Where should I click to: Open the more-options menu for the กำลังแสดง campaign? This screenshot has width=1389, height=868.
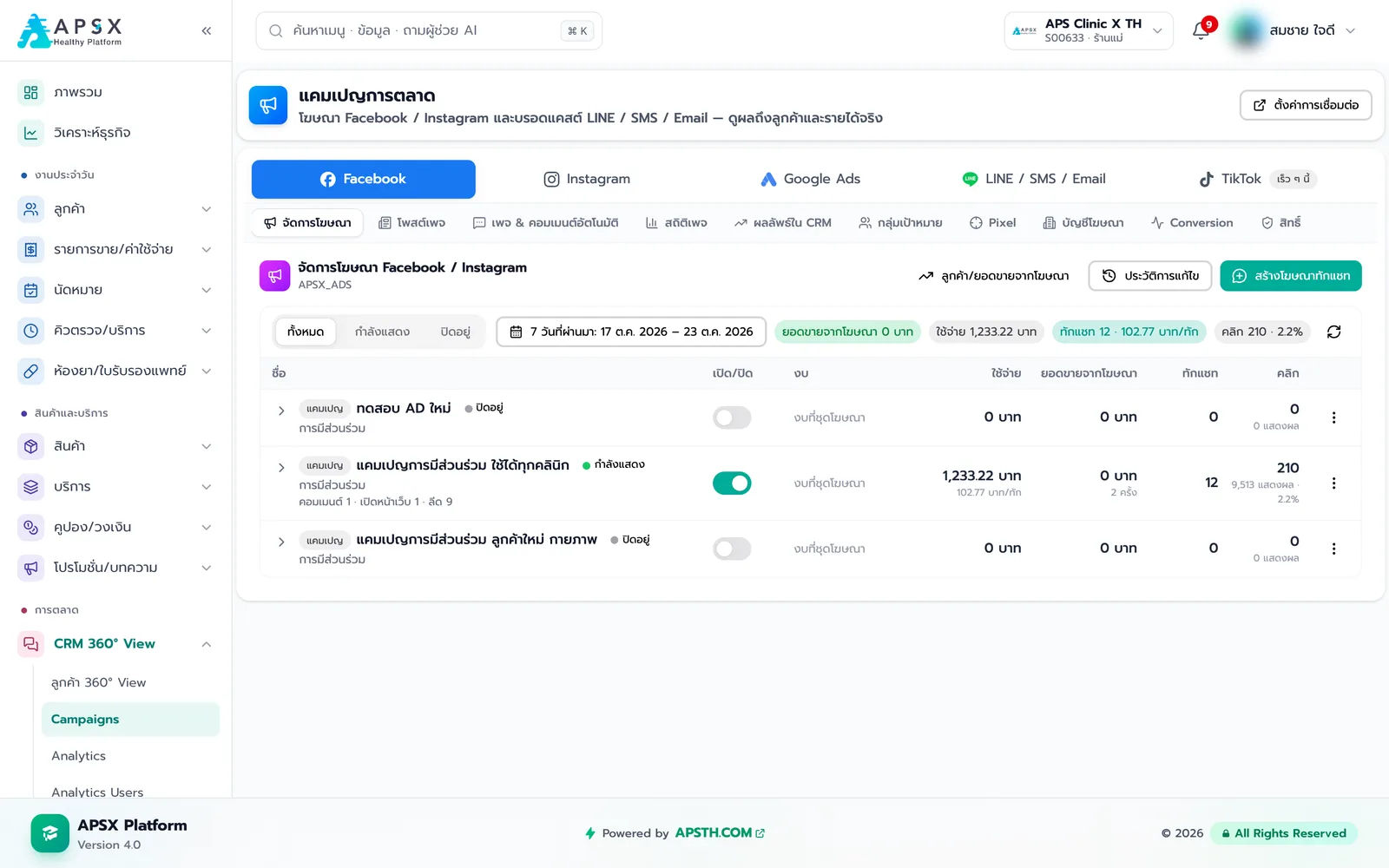1334,483
